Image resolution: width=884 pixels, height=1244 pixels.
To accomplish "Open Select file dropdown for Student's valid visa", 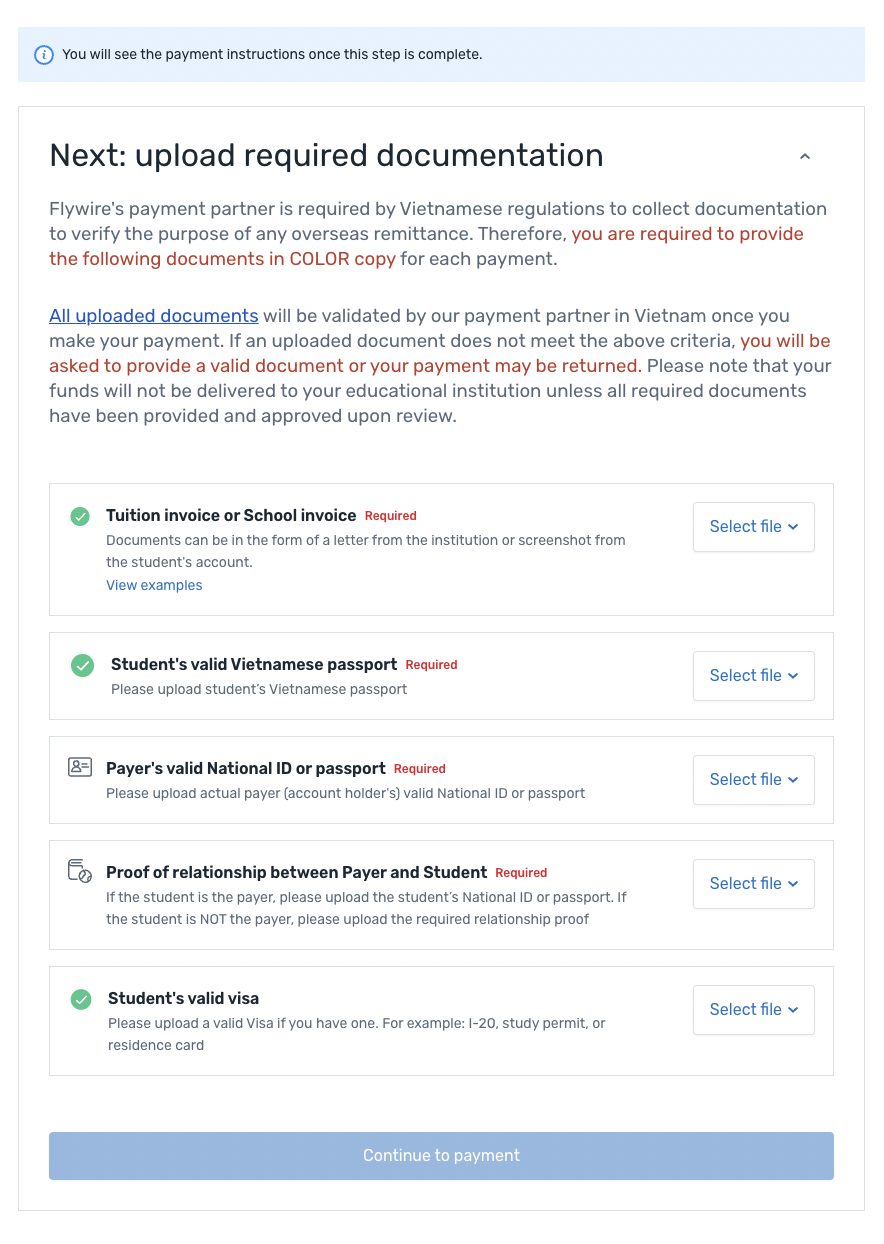I will click(x=753, y=1010).
